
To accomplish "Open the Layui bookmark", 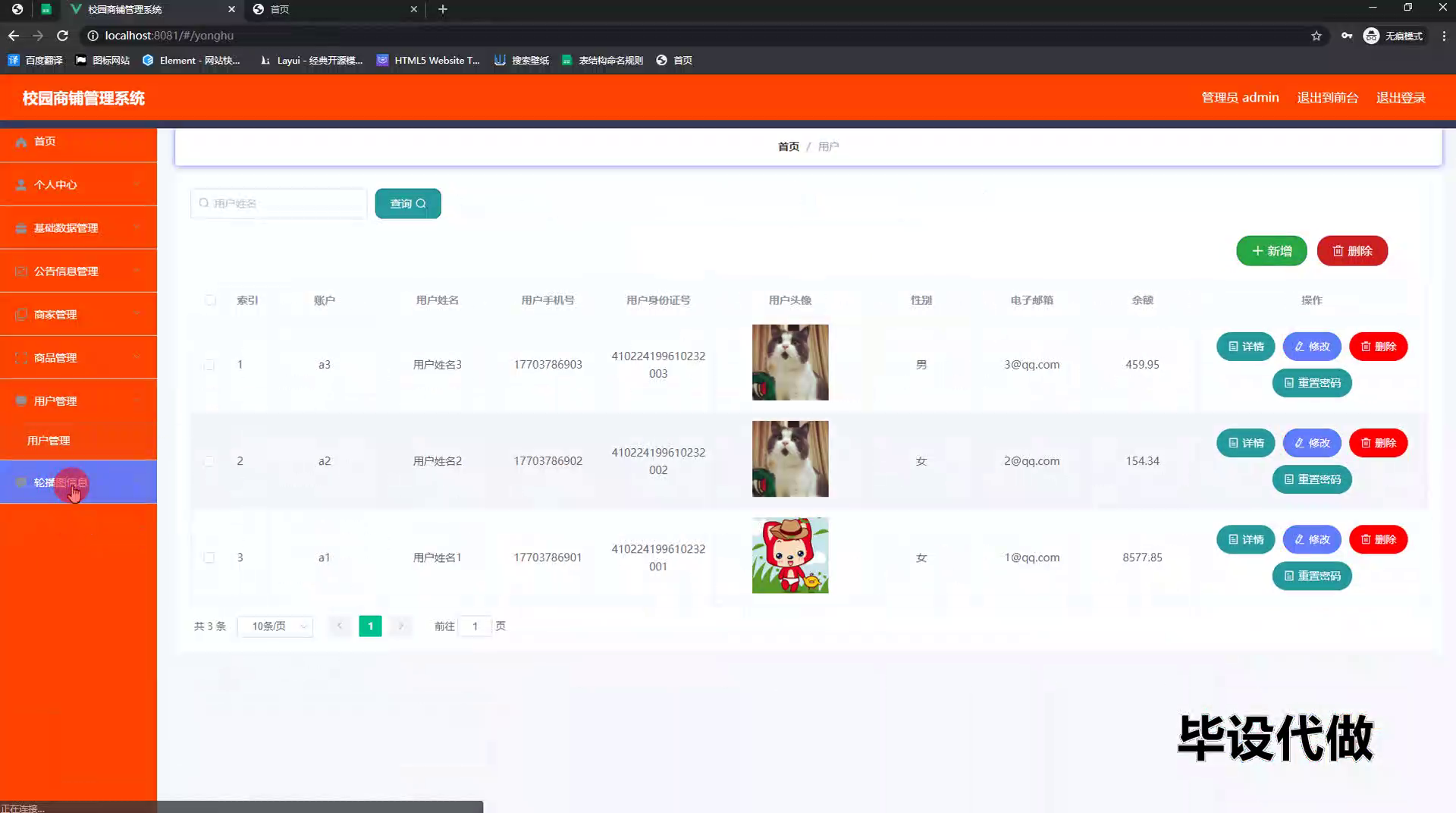I will click(x=311, y=60).
